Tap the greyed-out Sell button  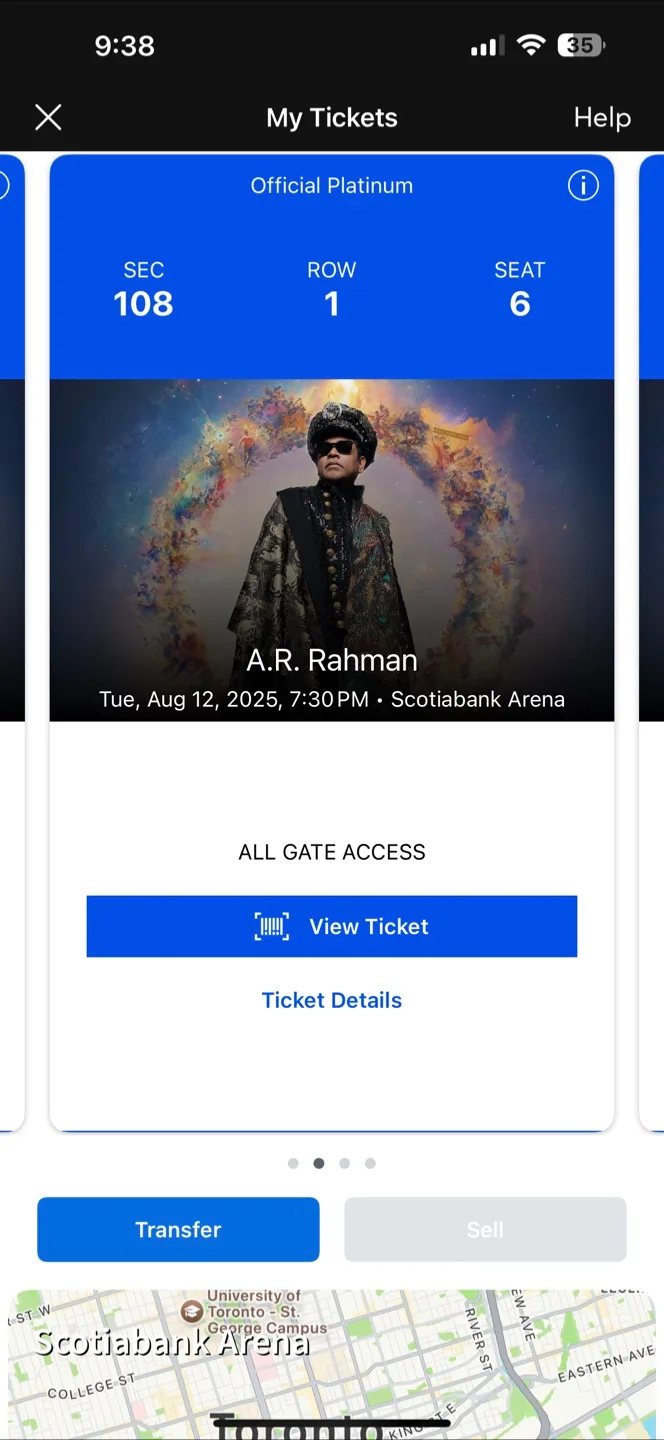tap(485, 1229)
